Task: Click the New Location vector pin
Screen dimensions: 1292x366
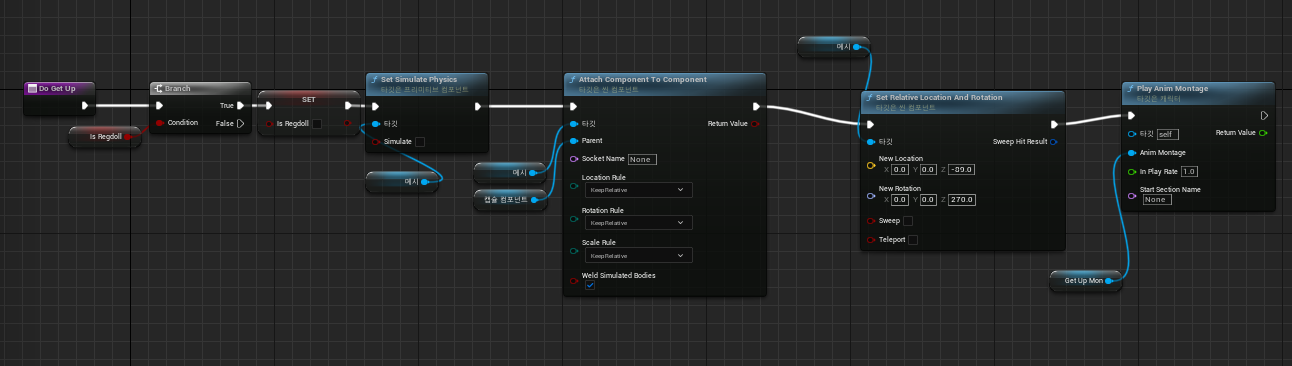Action: tap(870, 166)
